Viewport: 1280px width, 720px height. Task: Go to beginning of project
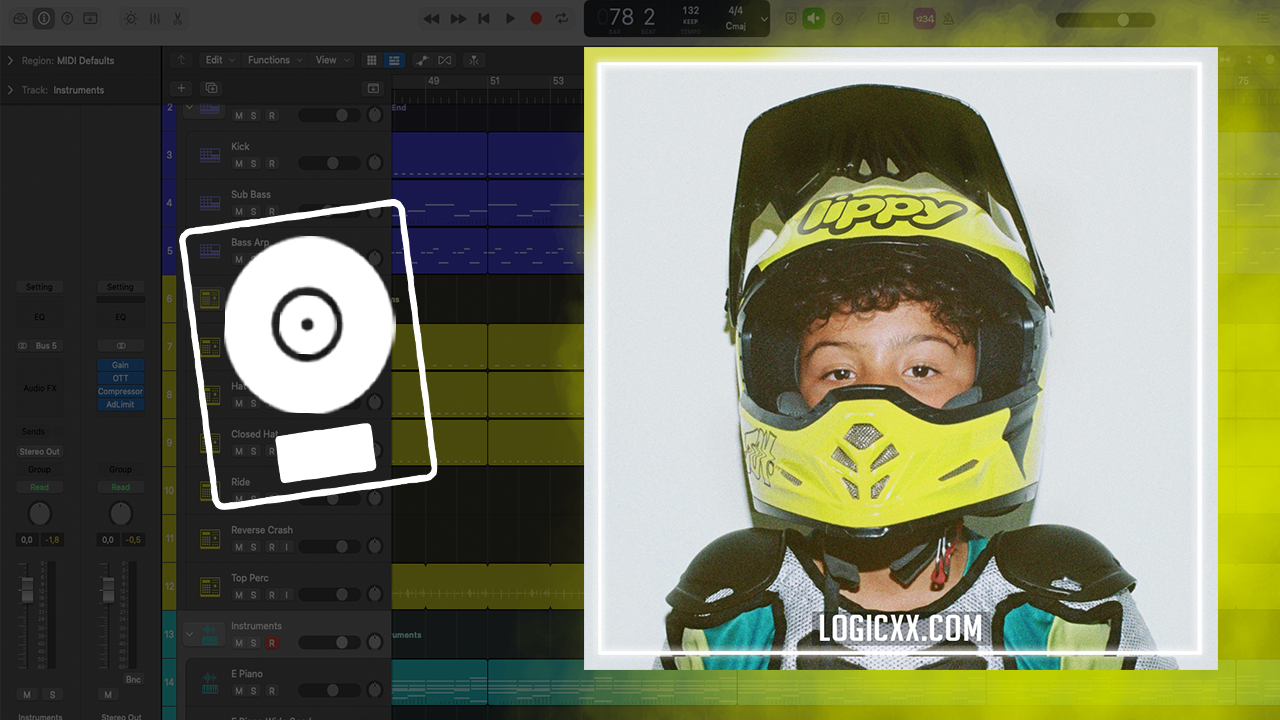pyautogui.click(x=484, y=18)
